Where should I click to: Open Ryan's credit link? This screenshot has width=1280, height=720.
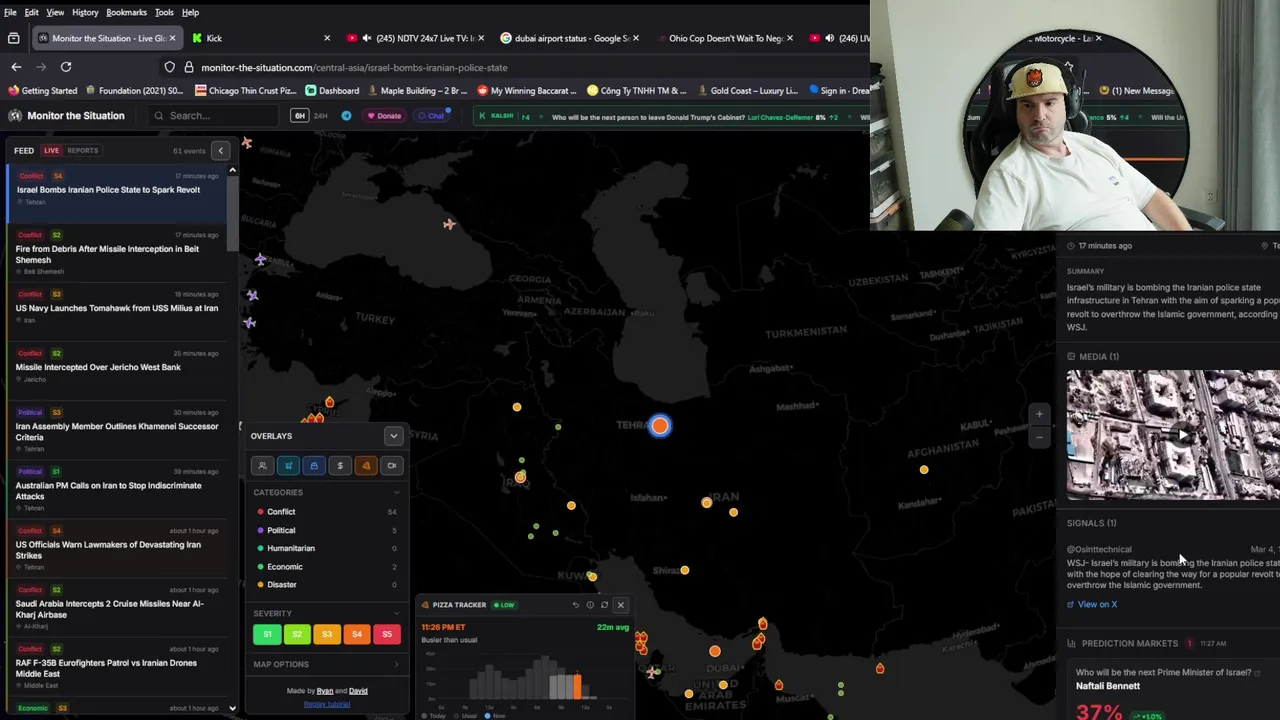[x=325, y=691]
